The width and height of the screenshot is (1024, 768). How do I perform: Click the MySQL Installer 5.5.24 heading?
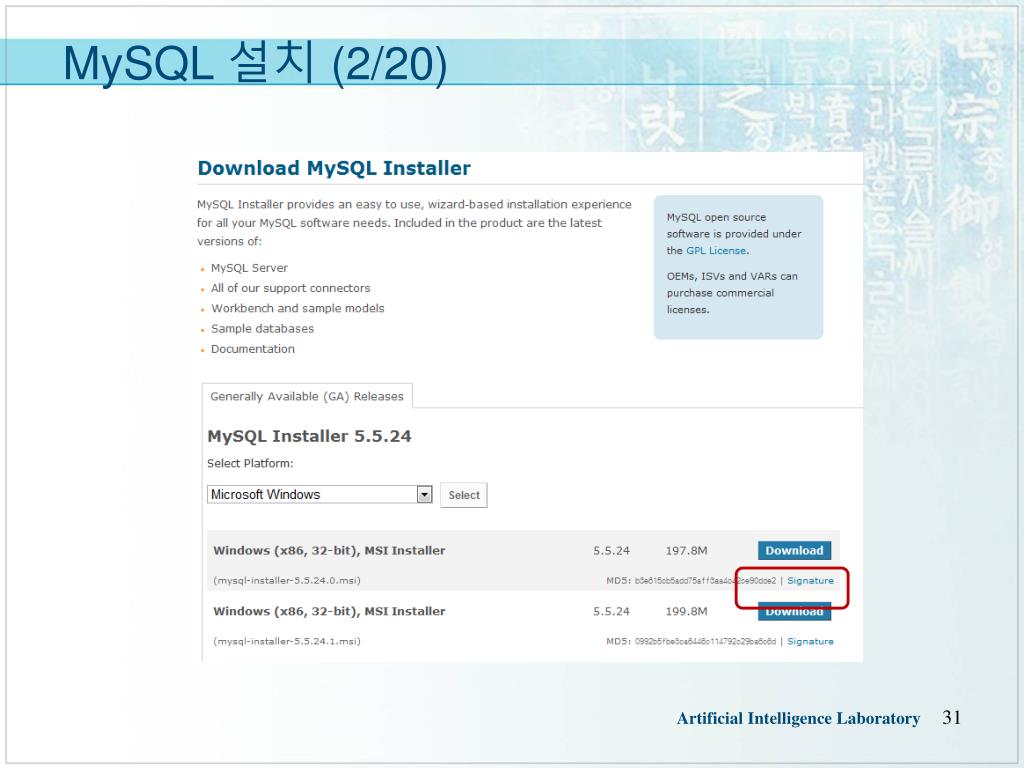pos(309,436)
